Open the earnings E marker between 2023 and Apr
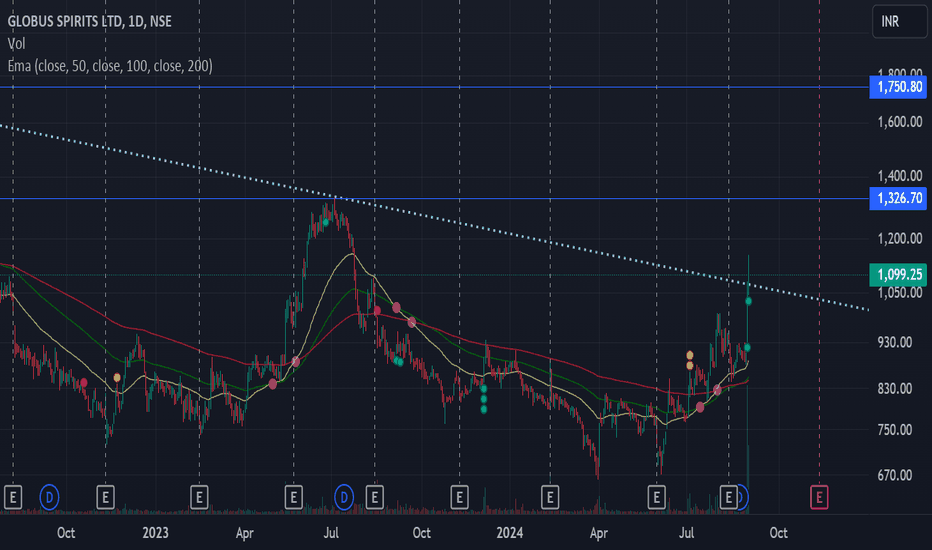This screenshot has width=932, height=550. coord(199,497)
